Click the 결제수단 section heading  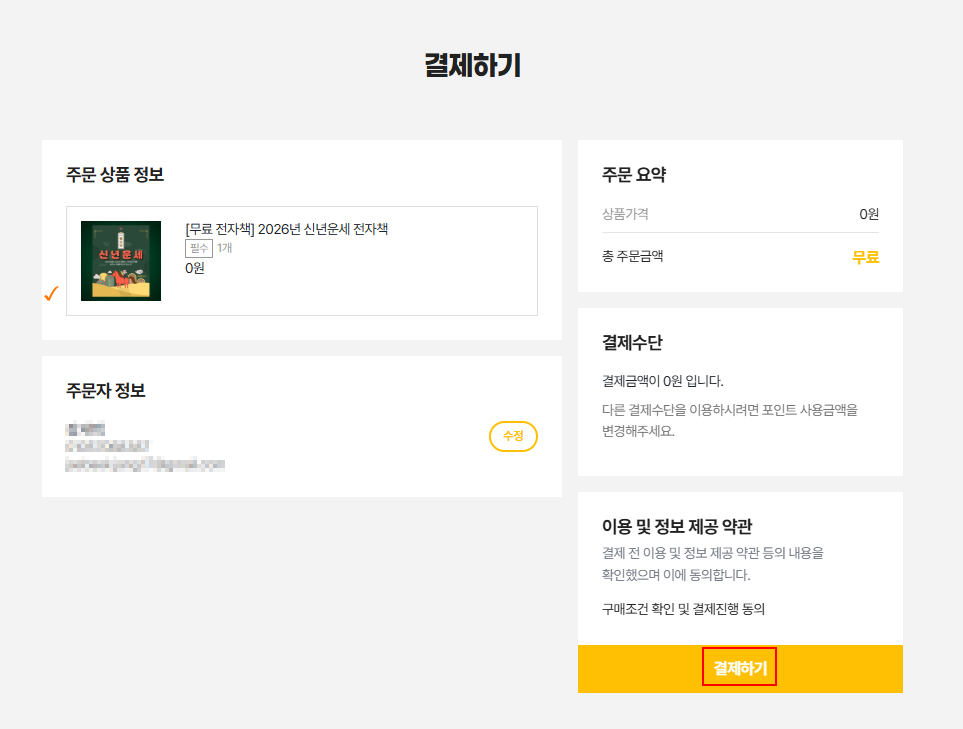point(632,343)
